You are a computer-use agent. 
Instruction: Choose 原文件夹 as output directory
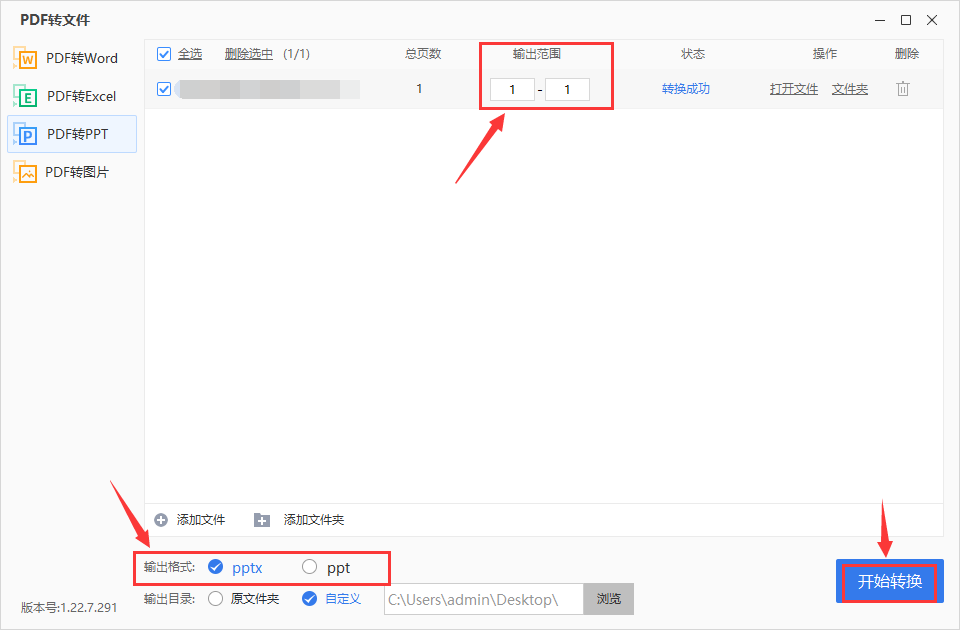click(215, 599)
